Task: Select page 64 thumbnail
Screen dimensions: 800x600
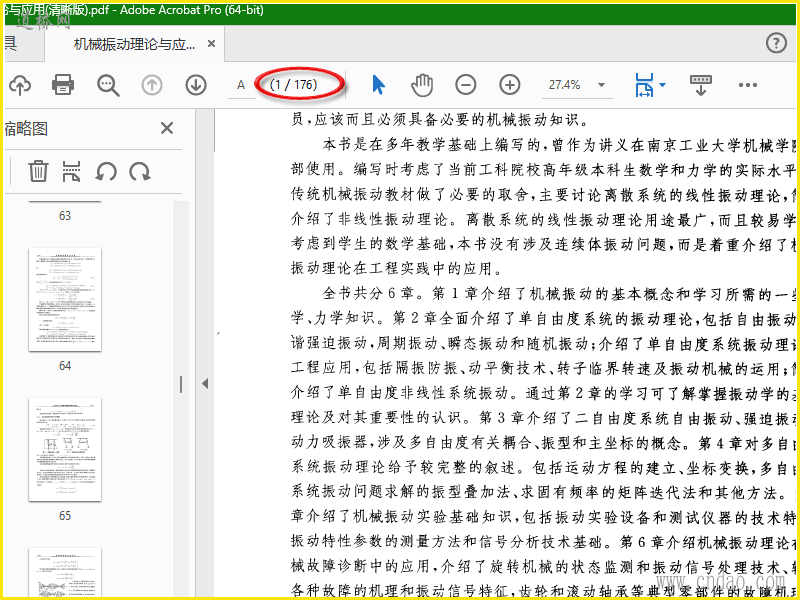Action: [65, 299]
